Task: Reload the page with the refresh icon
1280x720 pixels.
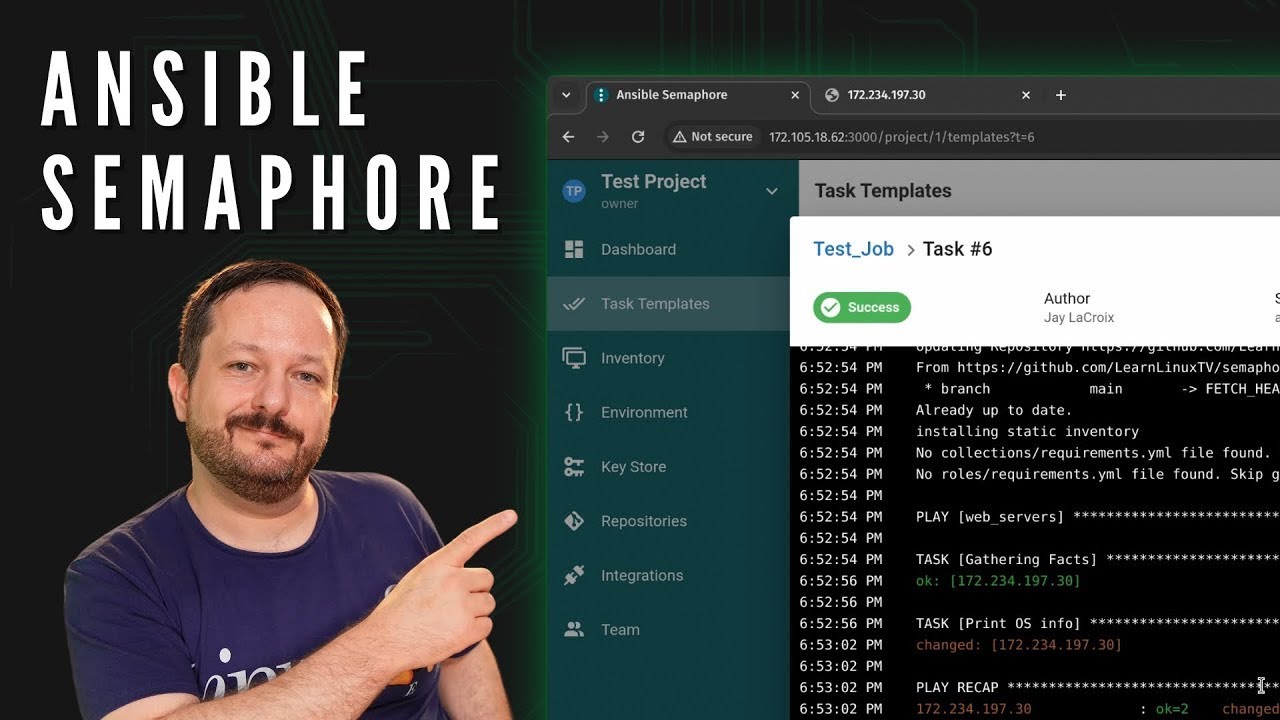Action: [x=638, y=137]
